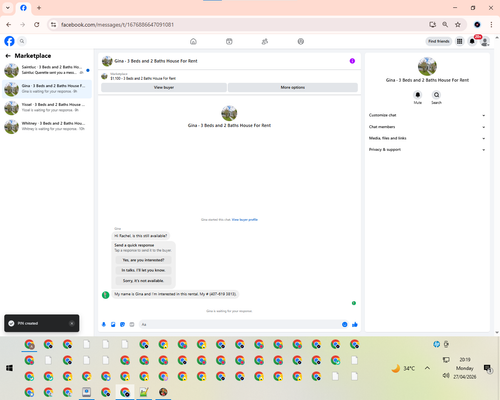This screenshot has height=400, width=500.
Task: Bookmark this page with the star icon
Action: point(458,25)
